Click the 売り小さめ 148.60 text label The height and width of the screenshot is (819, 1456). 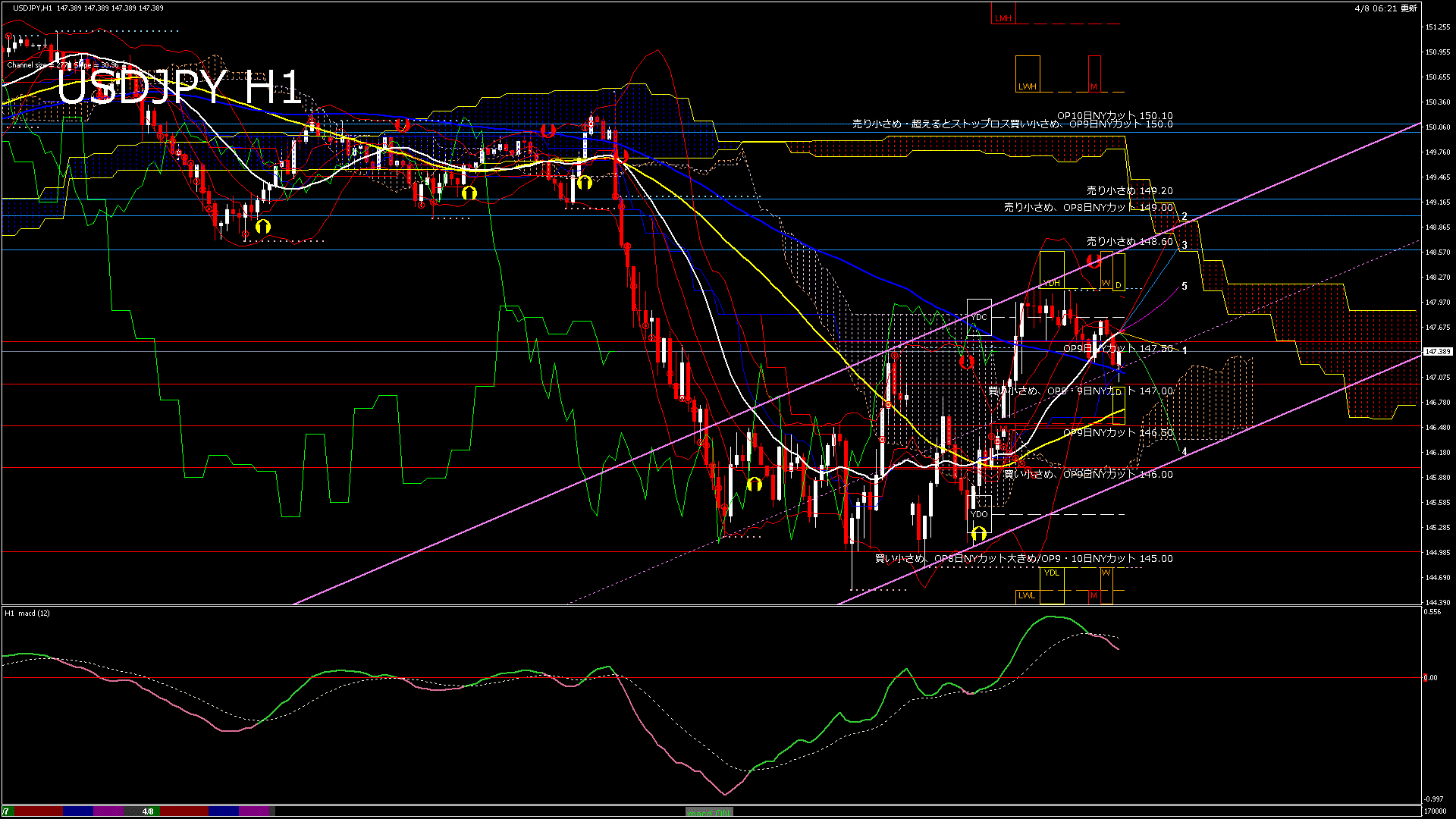tap(1129, 241)
